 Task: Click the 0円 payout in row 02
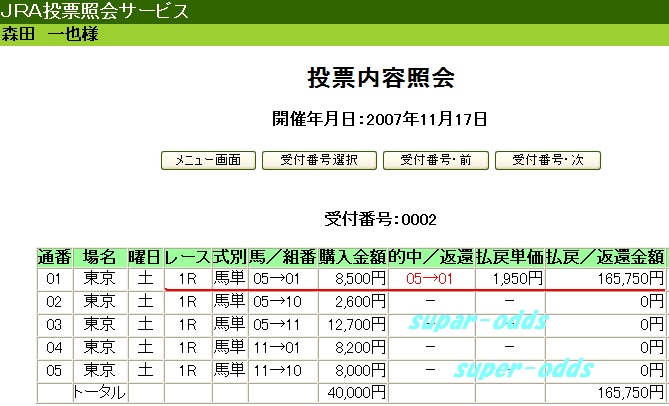click(652, 302)
